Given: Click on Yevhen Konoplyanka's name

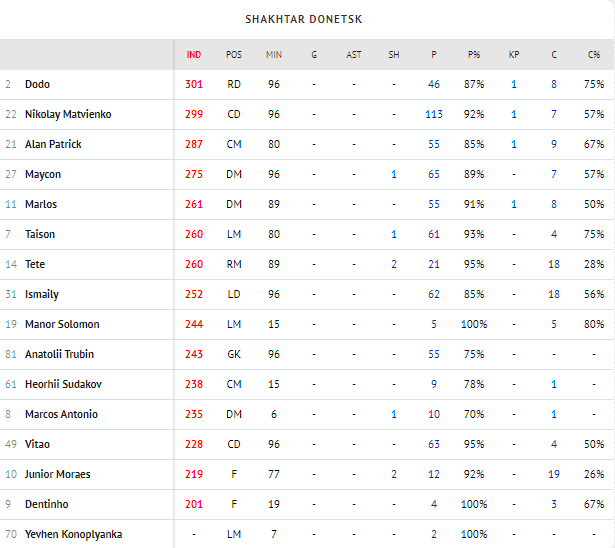Looking at the screenshot, I should (x=73, y=534).
